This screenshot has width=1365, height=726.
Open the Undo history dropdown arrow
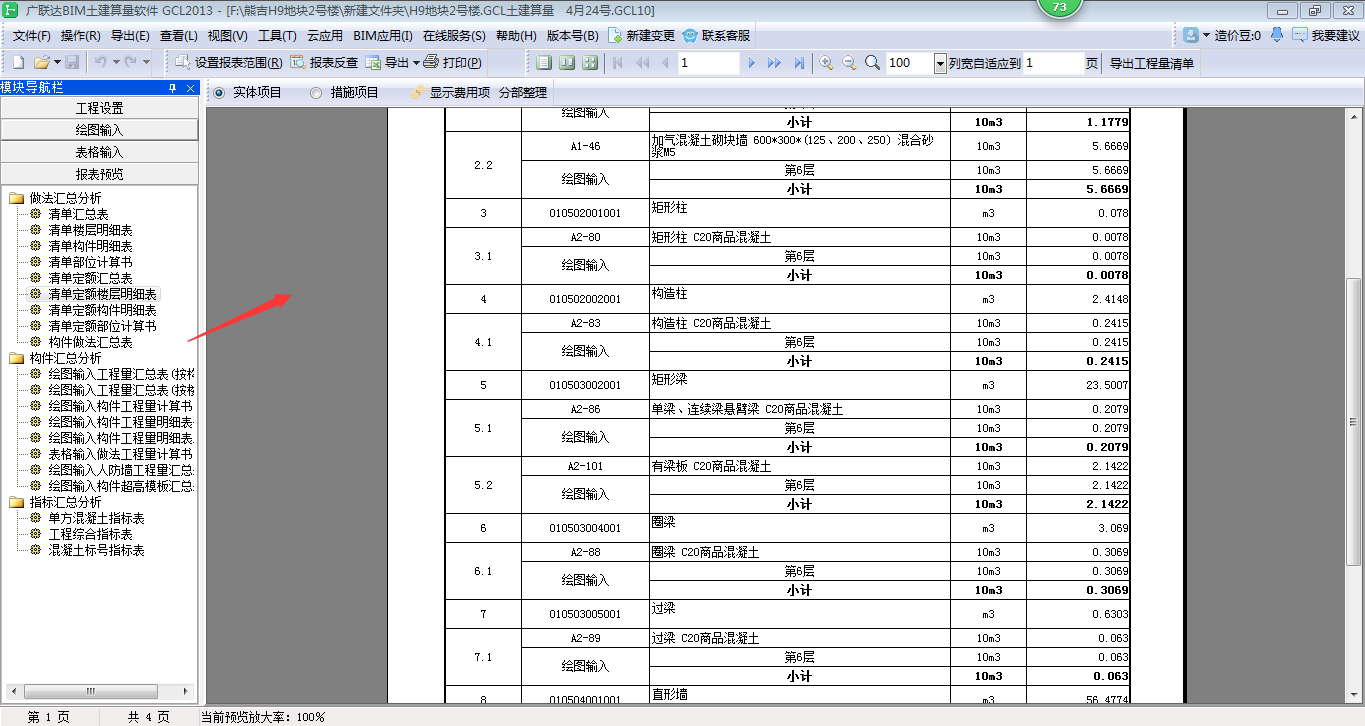pyautogui.click(x=115, y=62)
